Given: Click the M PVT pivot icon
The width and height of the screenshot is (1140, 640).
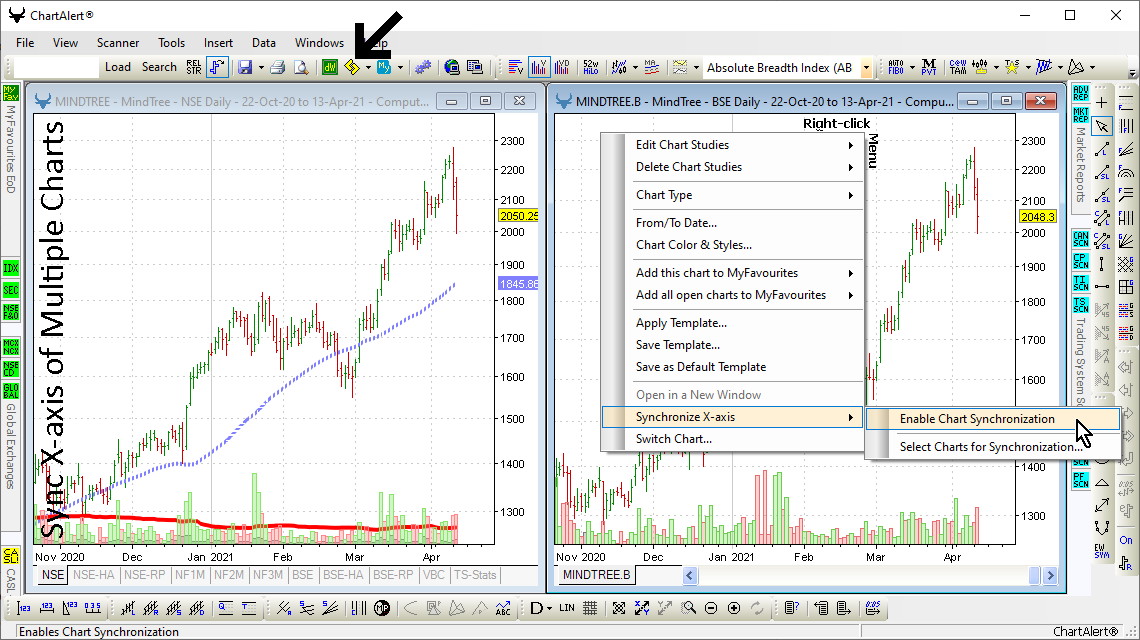Looking at the screenshot, I should 928,67.
